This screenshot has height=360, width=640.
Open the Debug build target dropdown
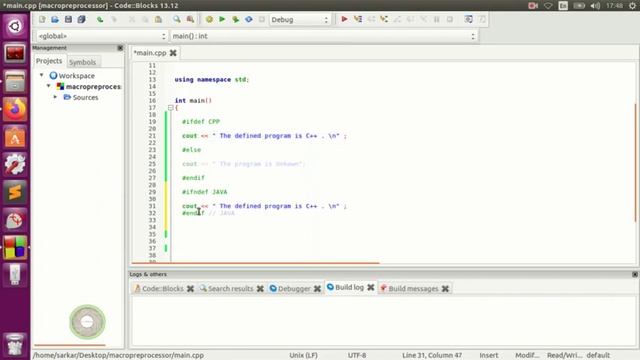300,20
